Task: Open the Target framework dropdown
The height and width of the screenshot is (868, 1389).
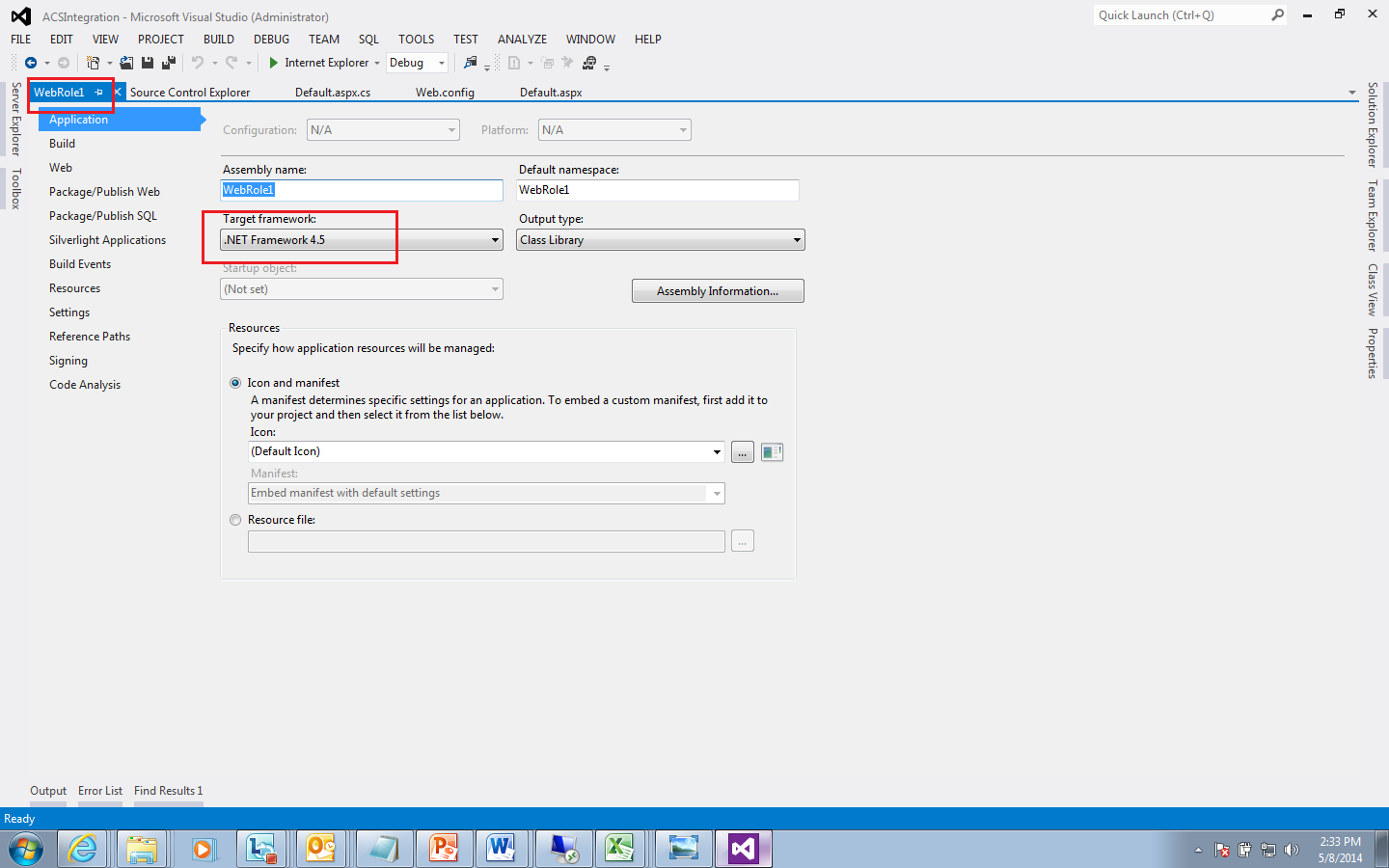Action: [x=362, y=240]
